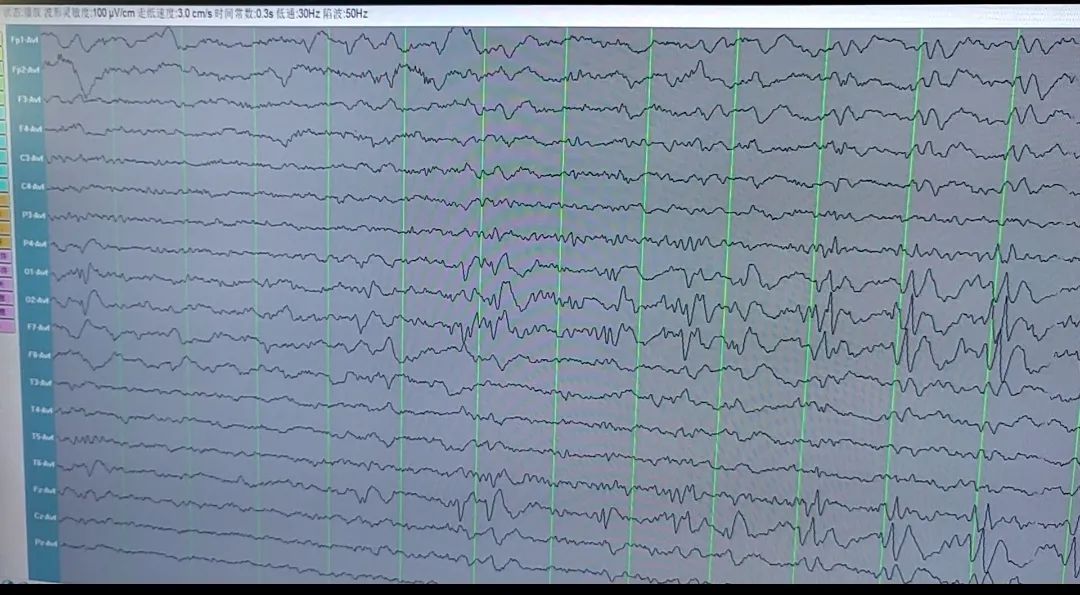Select the F3-Avt channel label
Viewport: 1080px width, 595px height.
point(29,99)
